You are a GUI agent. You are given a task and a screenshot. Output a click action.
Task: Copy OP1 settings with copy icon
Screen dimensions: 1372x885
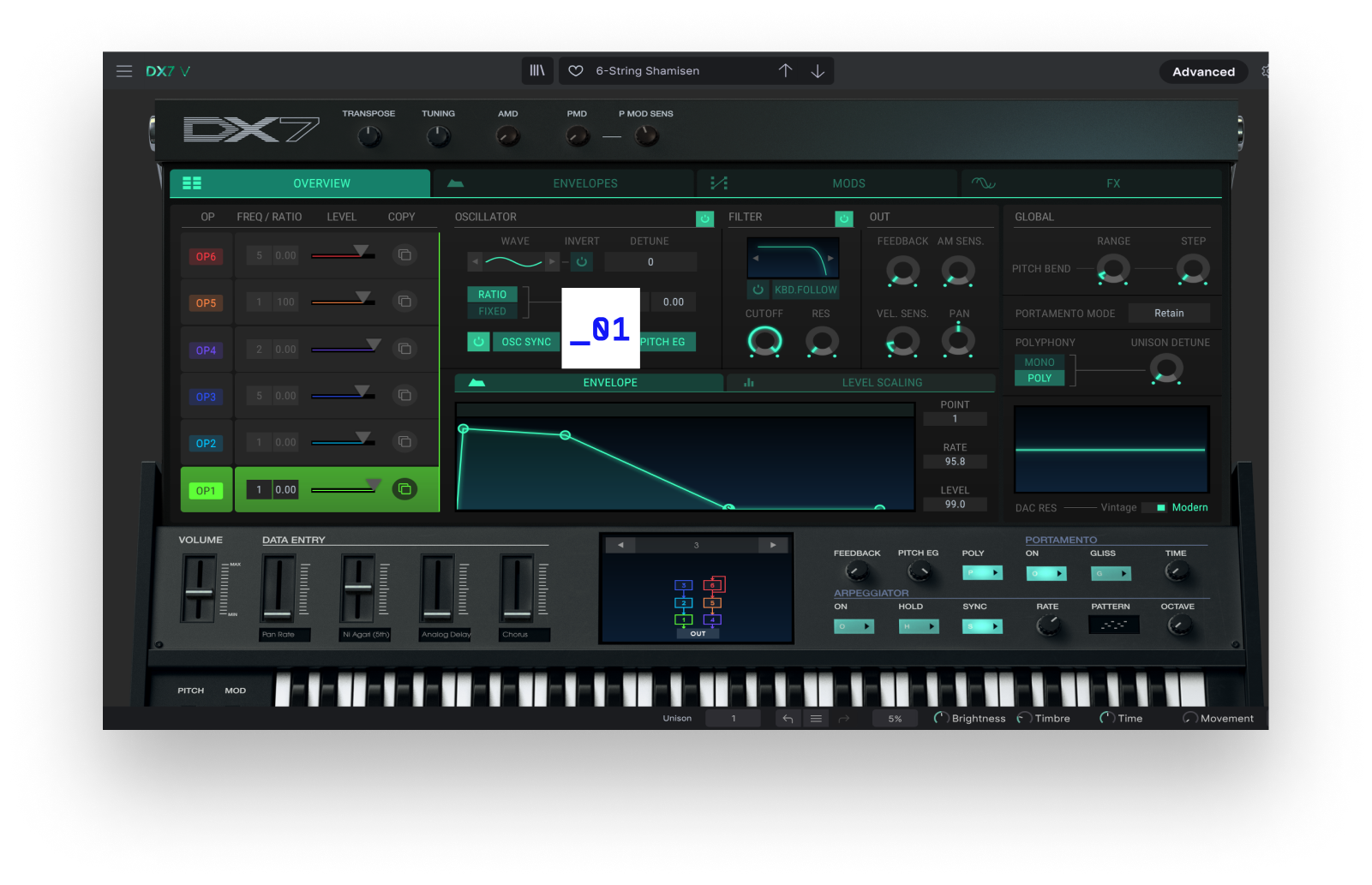pos(404,489)
